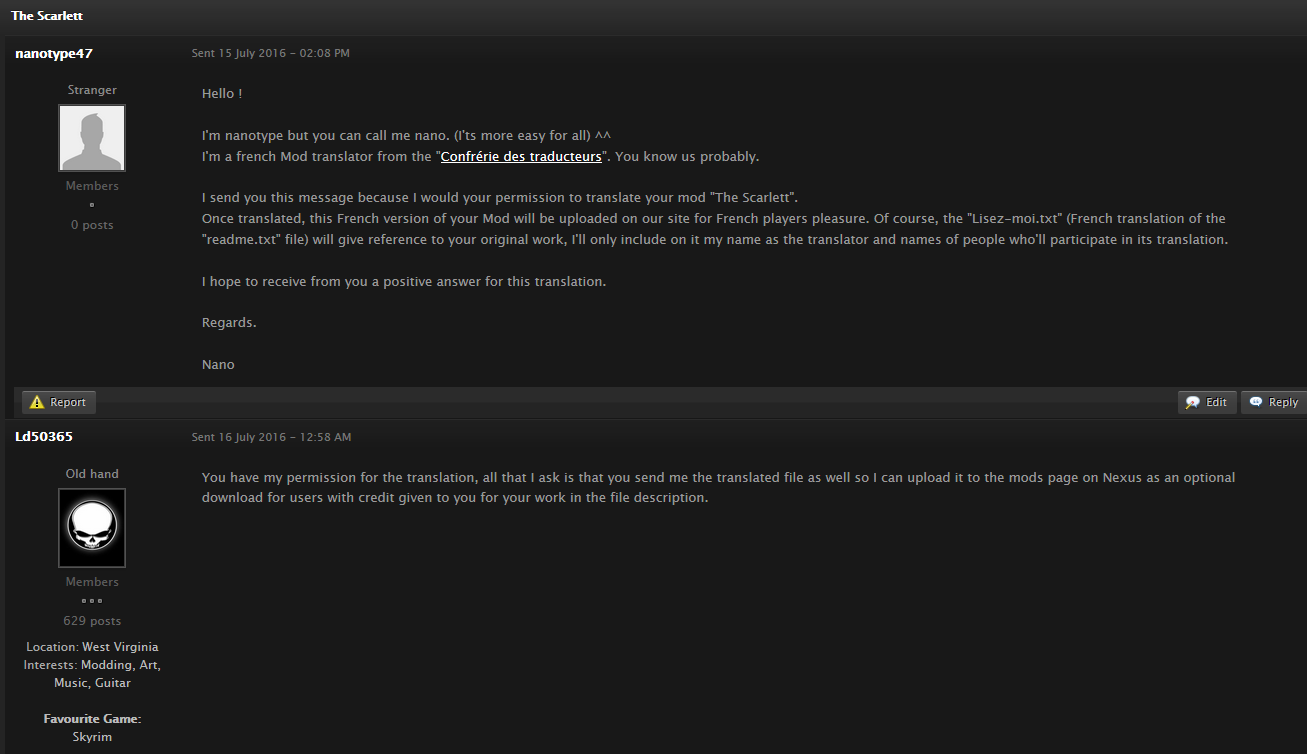This screenshot has width=1307, height=754.
Task: View nanotype47's profile via username
Action: point(54,53)
